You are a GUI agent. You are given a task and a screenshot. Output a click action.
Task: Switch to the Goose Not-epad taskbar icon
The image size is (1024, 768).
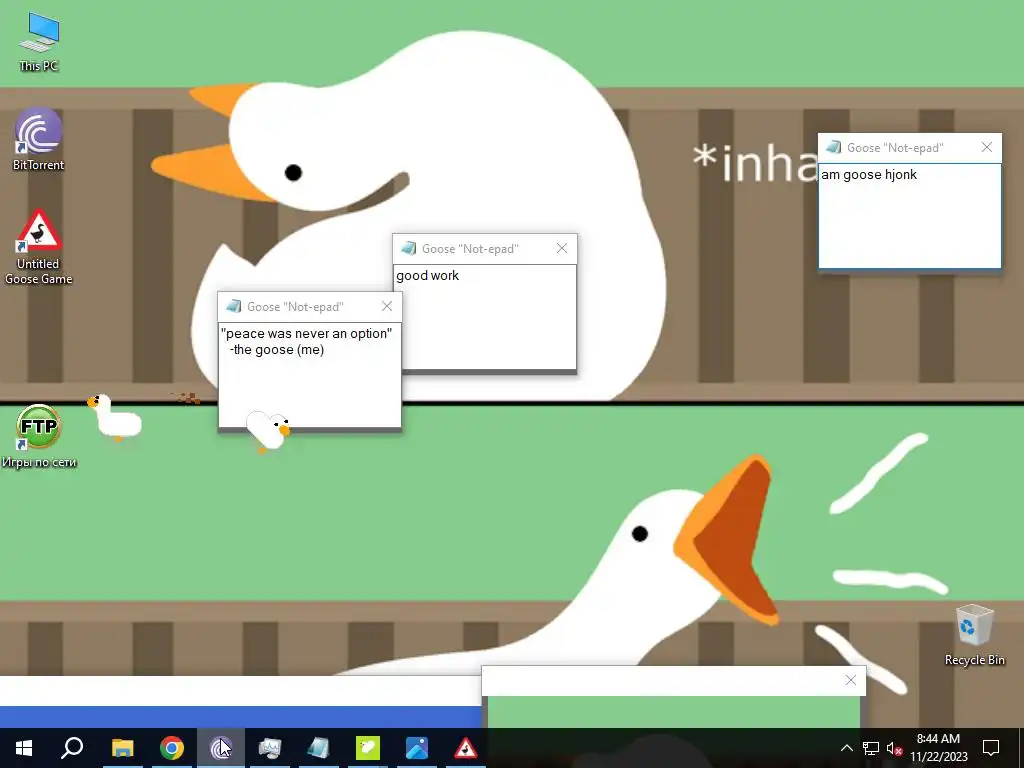tap(319, 748)
